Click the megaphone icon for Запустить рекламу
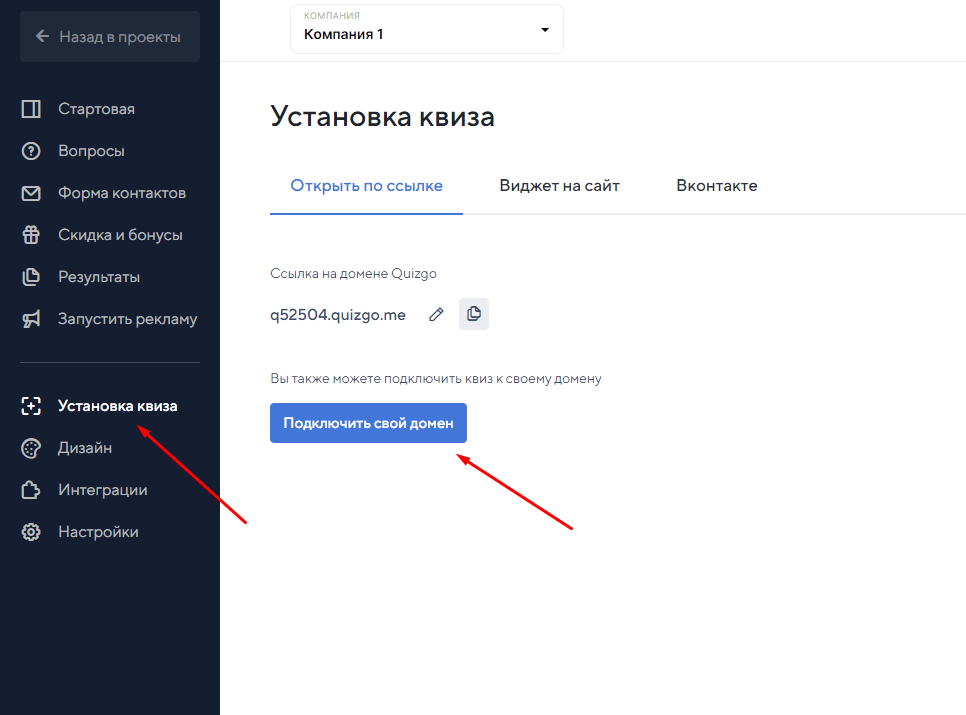This screenshot has width=966, height=715. (31, 318)
